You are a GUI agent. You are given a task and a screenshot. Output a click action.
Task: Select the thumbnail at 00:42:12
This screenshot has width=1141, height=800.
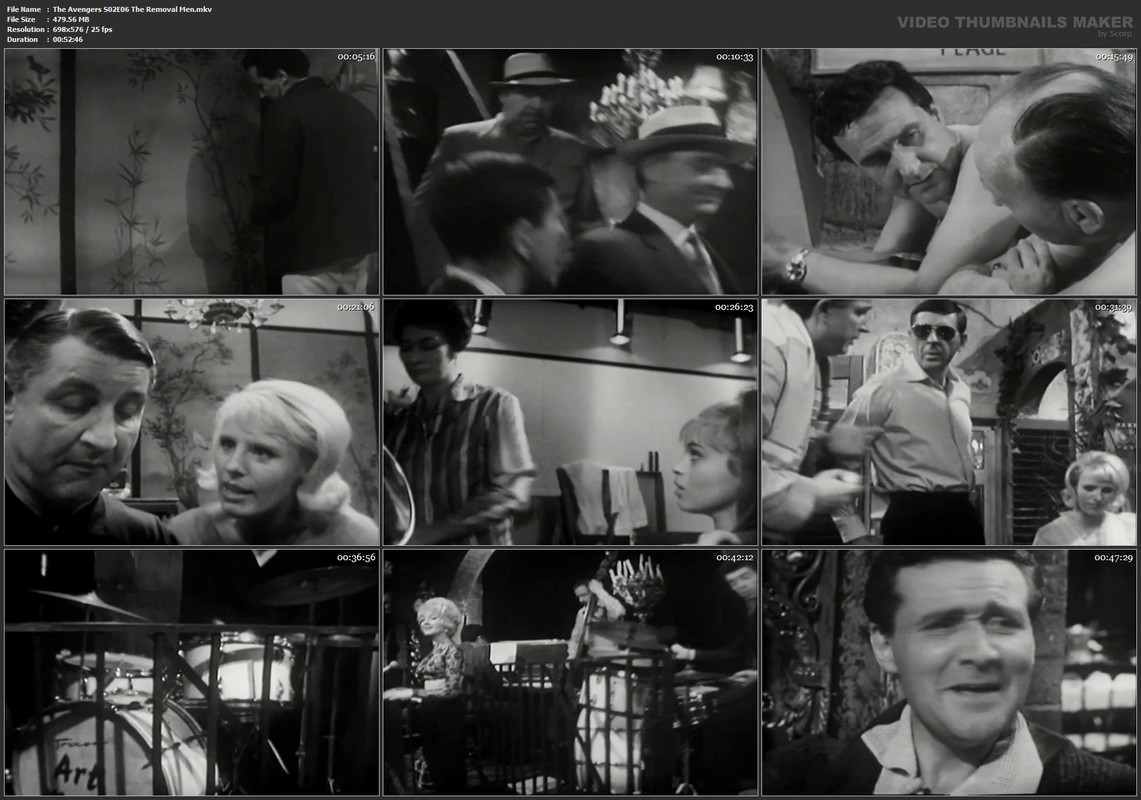point(570,673)
